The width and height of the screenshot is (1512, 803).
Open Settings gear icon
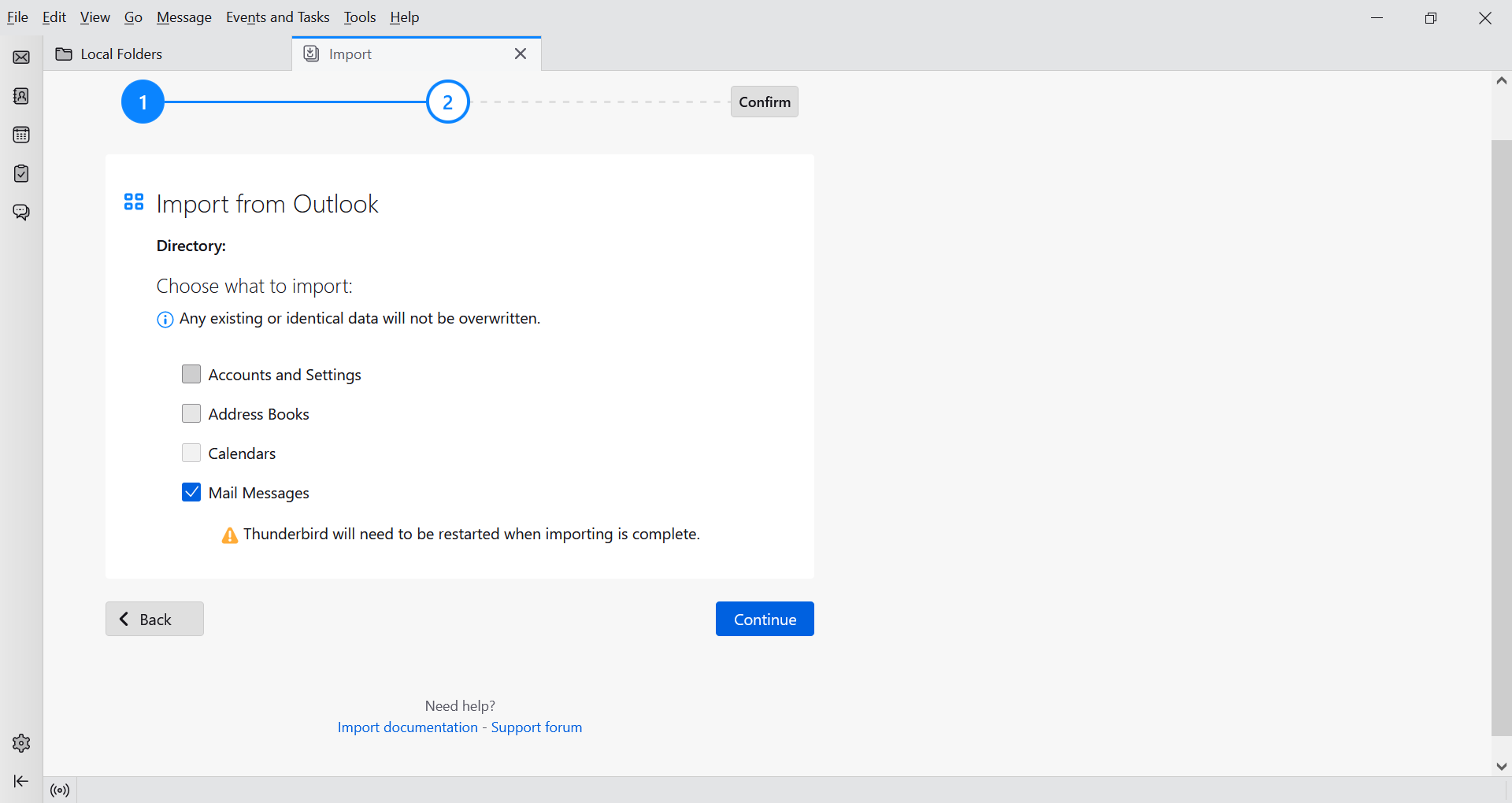click(21, 743)
